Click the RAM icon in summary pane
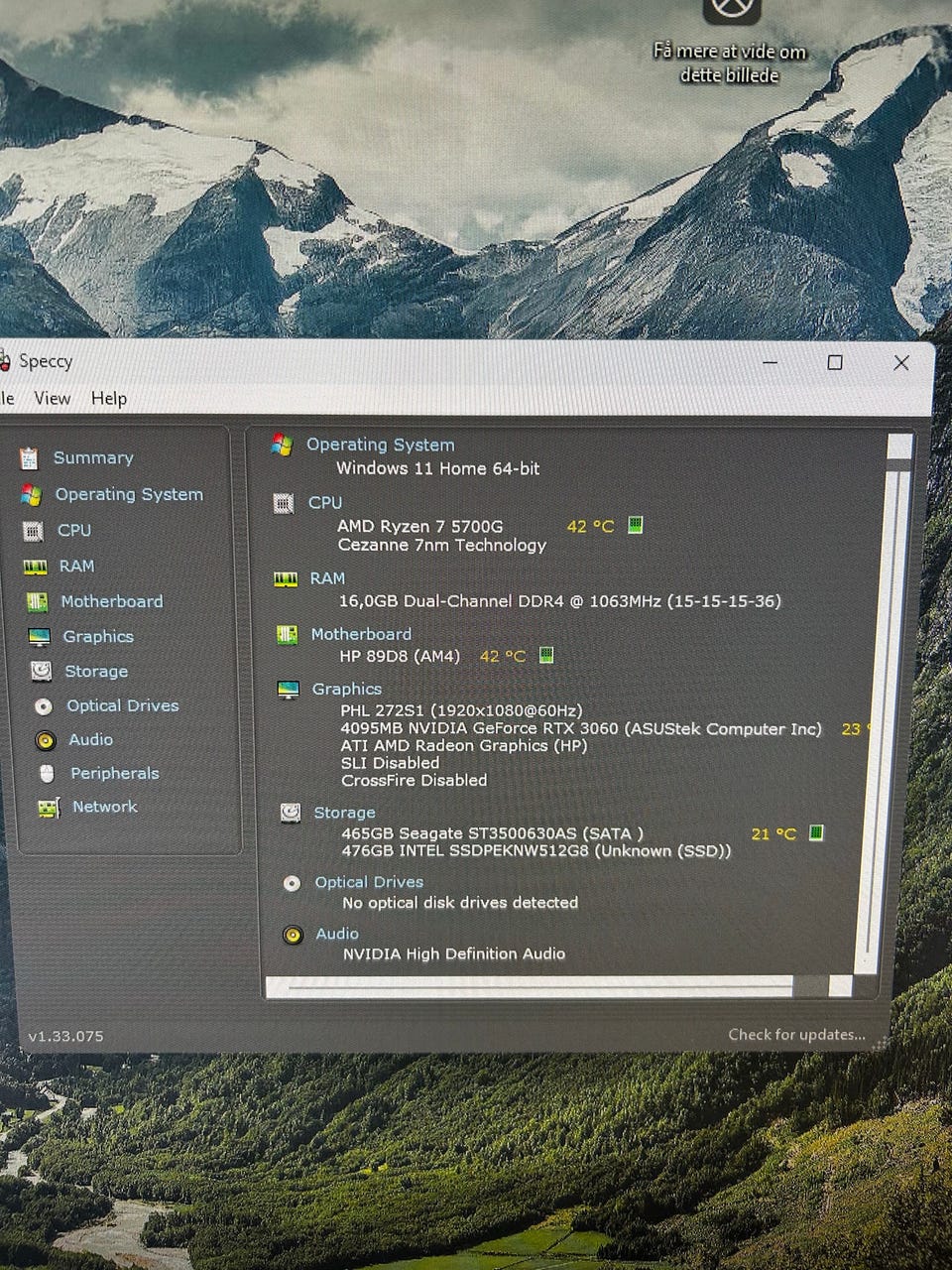 [286, 579]
